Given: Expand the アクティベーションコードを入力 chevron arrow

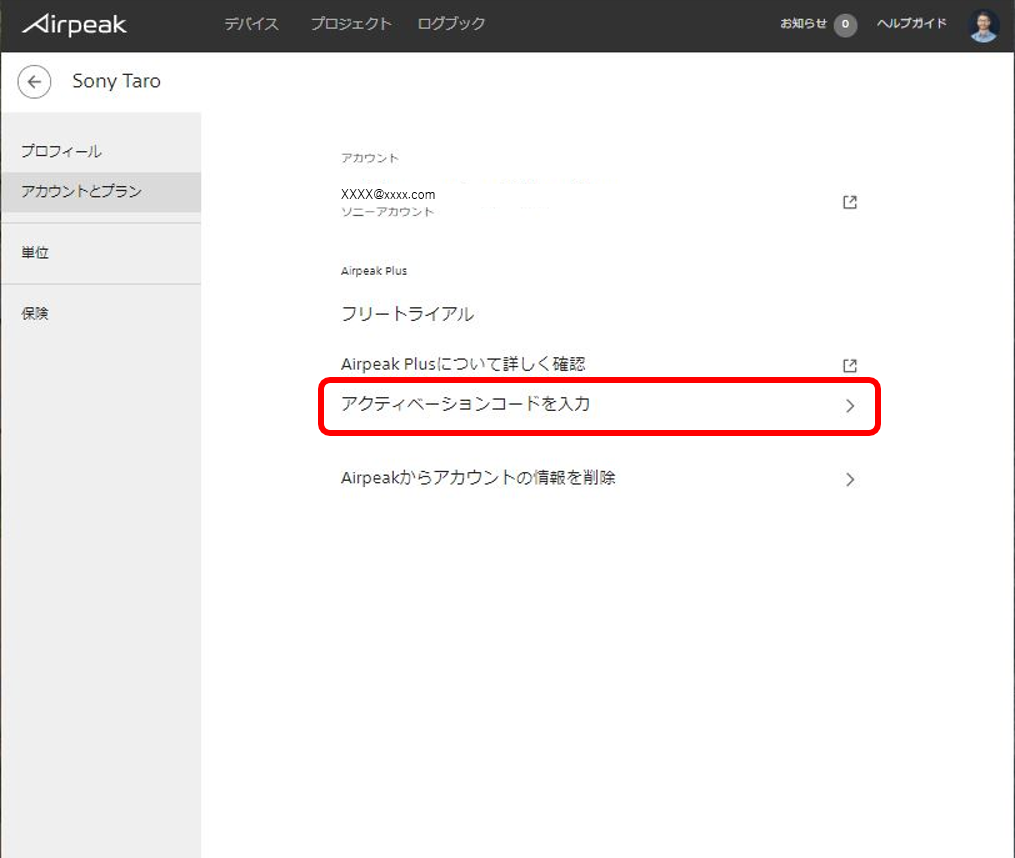Looking at the screenshot, I should [850, 406].
